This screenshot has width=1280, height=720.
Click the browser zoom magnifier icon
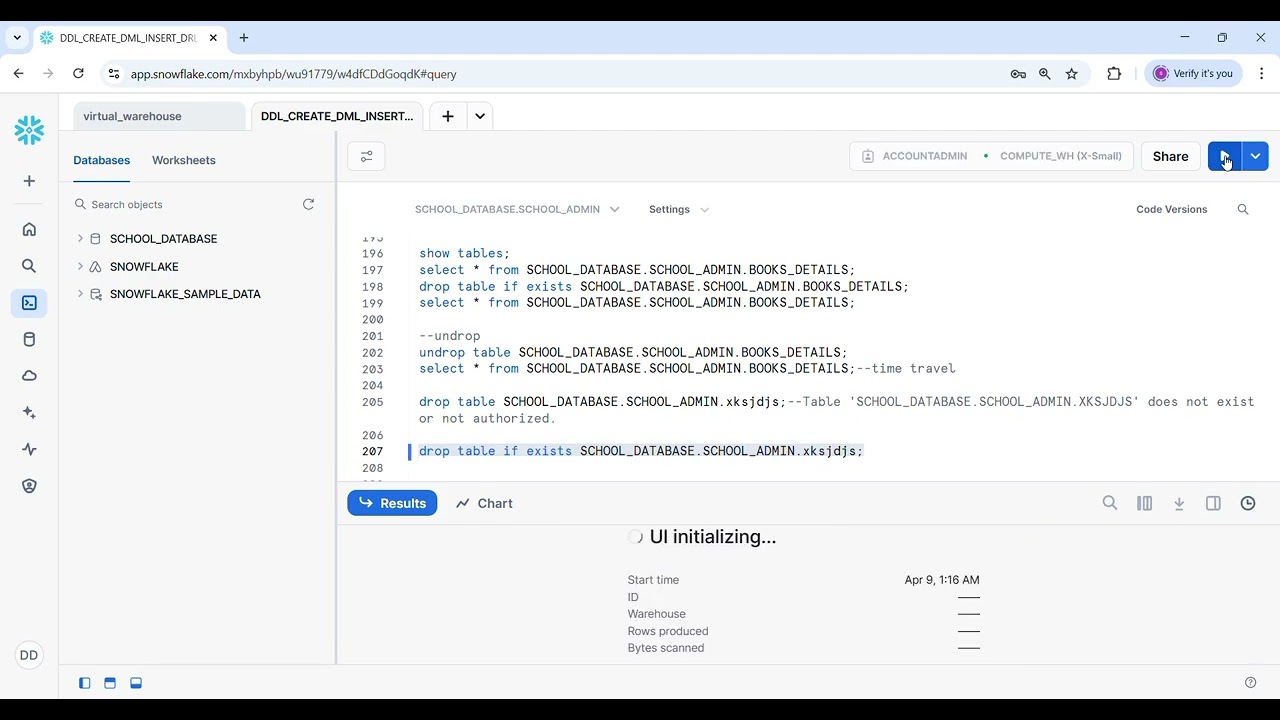pos(1045,74)
